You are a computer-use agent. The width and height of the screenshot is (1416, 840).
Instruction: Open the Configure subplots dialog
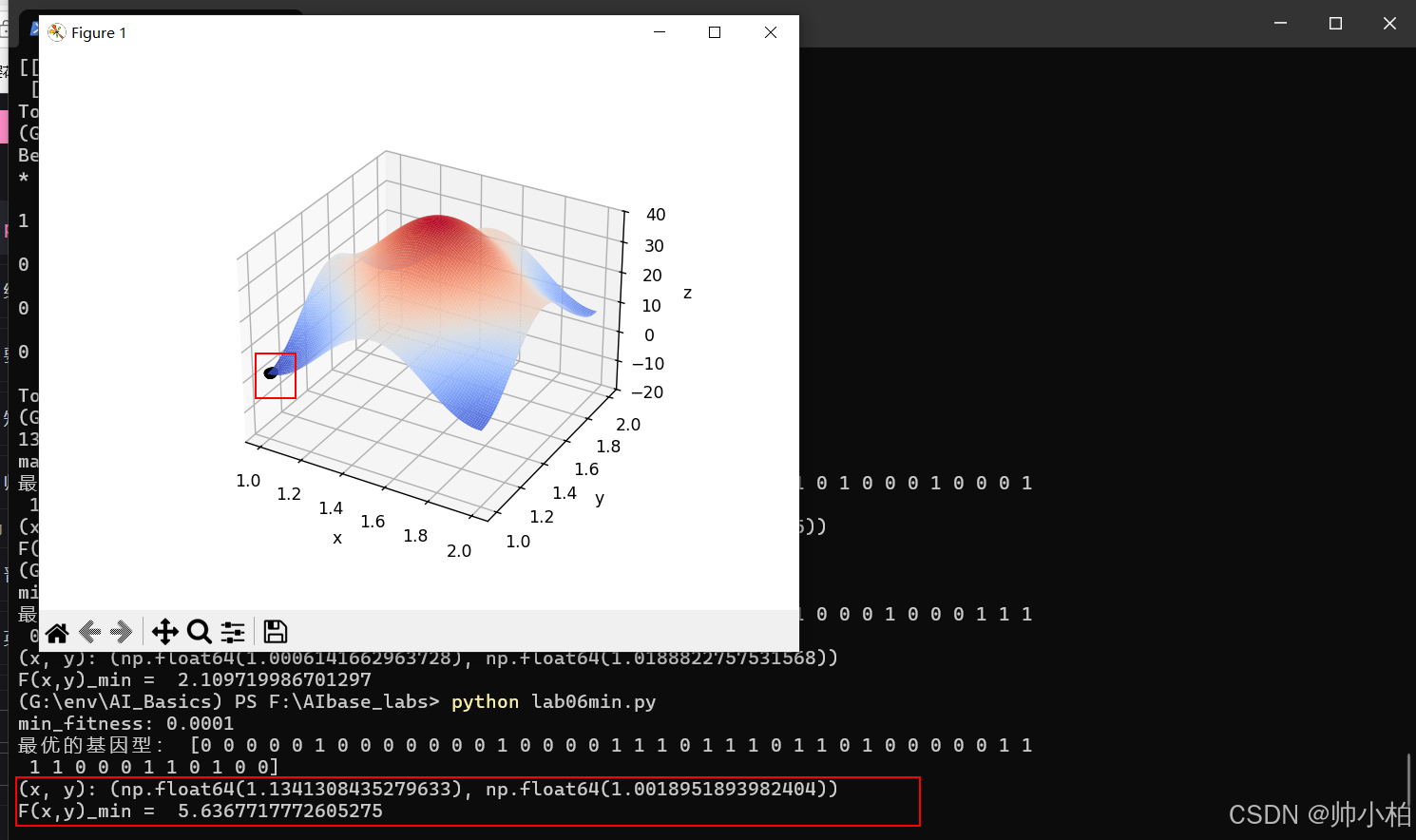[x=233, y=632]
